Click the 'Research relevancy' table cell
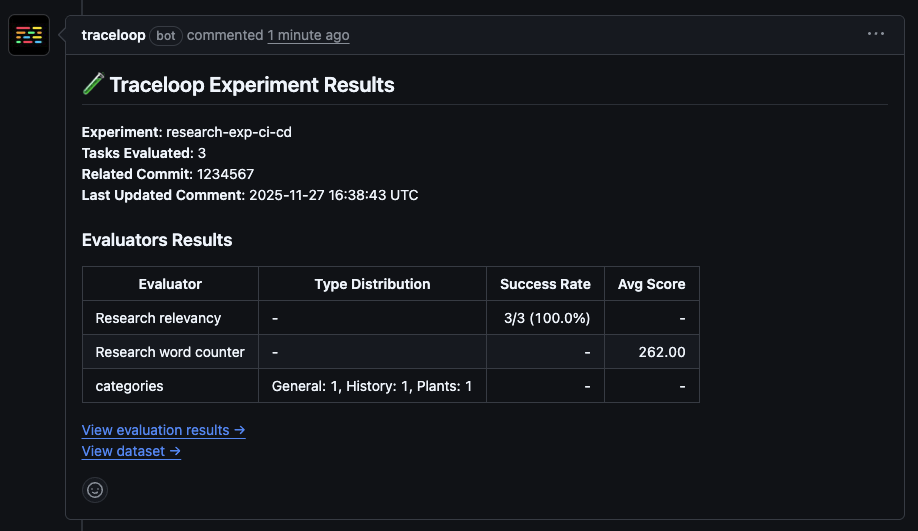 (170, 318)
